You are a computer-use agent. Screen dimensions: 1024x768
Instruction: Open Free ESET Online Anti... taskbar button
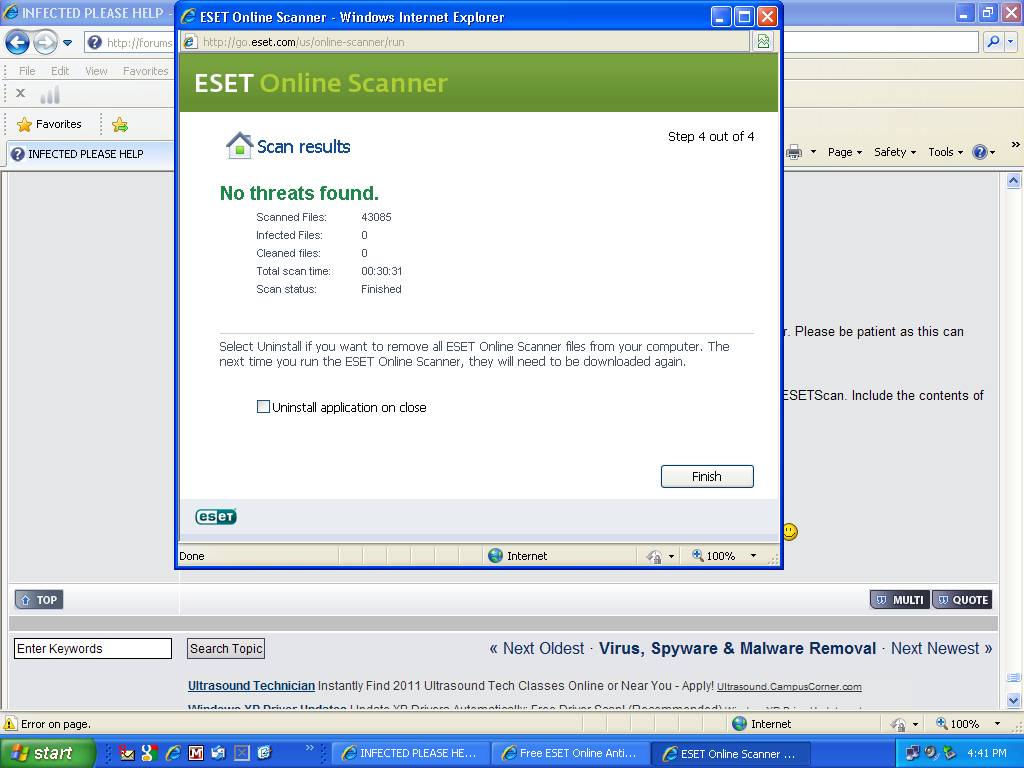point(570,753)
